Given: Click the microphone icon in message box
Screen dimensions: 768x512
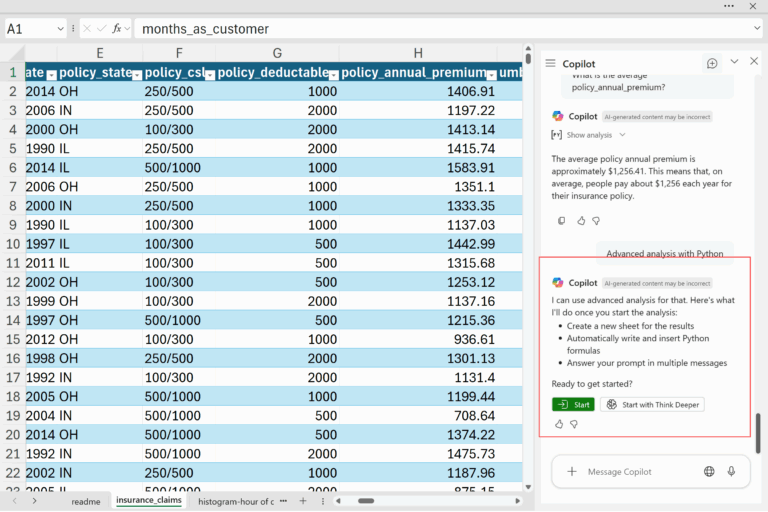Looking at the screenshot, I should tap(731, 471).
